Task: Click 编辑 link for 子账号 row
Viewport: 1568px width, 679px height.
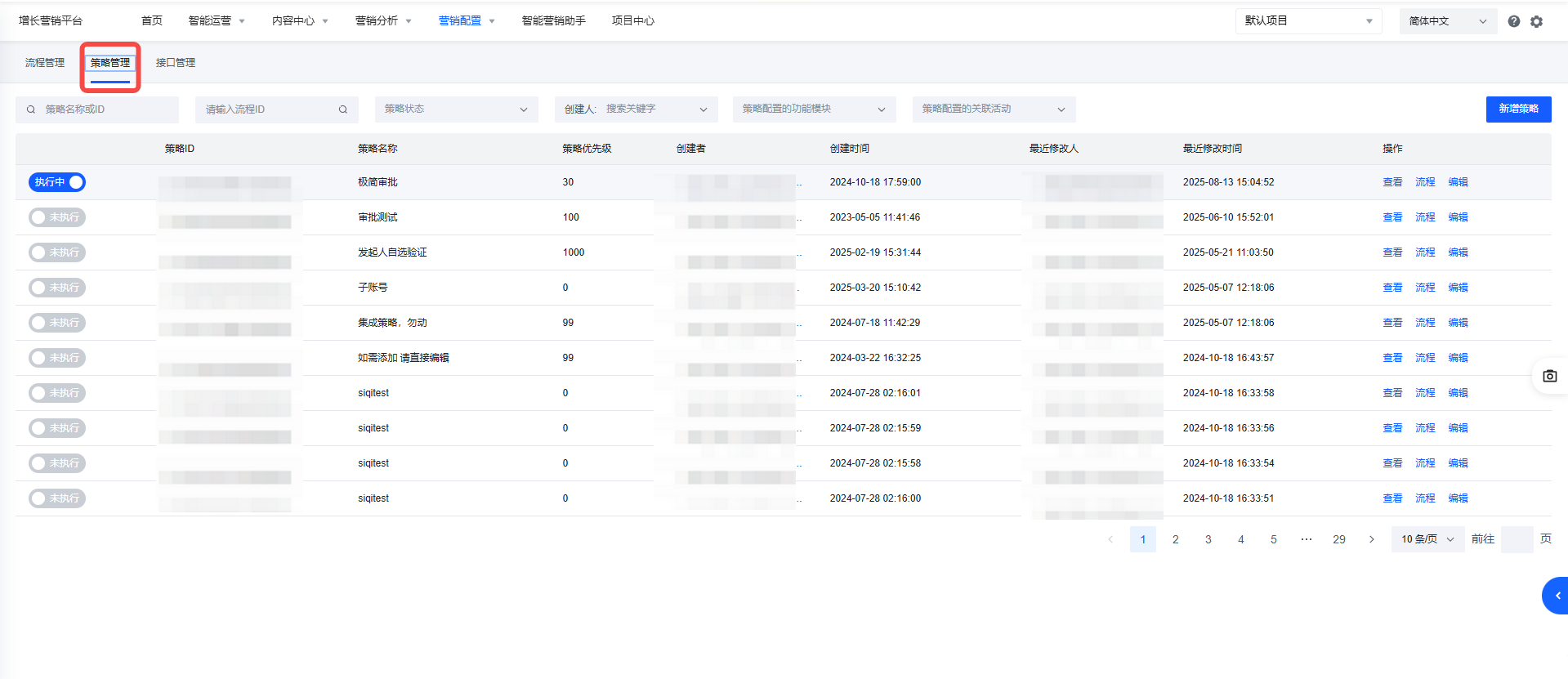Action: click(x=1458, y=288)
